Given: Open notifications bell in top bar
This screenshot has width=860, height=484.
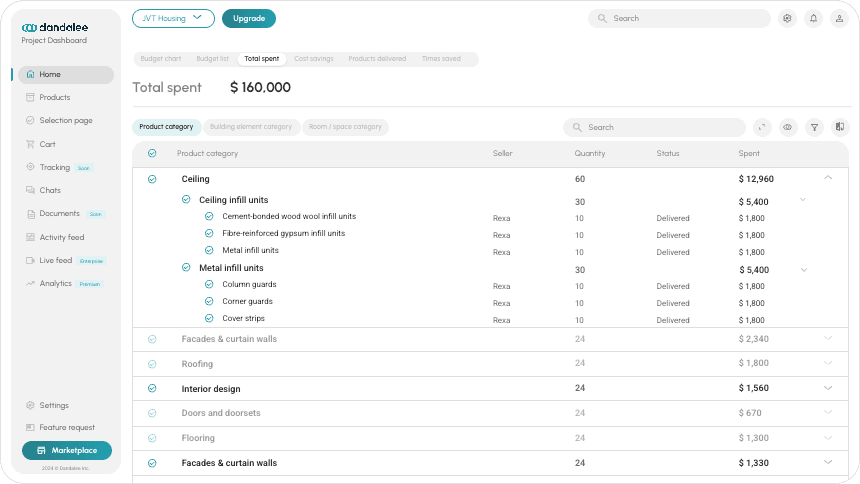Looking at the screenshot, I should click(x=813, y=18).
